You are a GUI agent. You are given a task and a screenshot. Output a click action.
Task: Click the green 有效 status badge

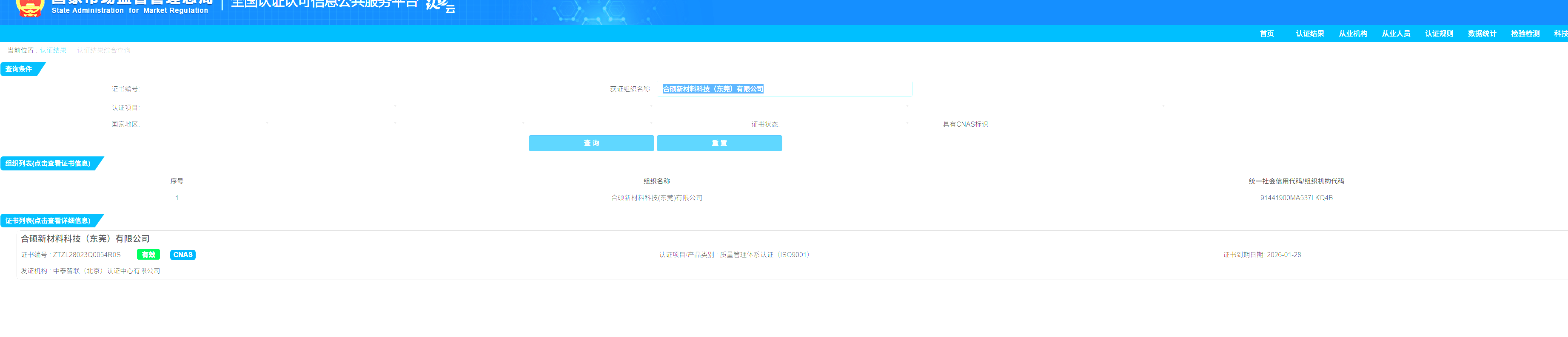(x=148, y=255)
